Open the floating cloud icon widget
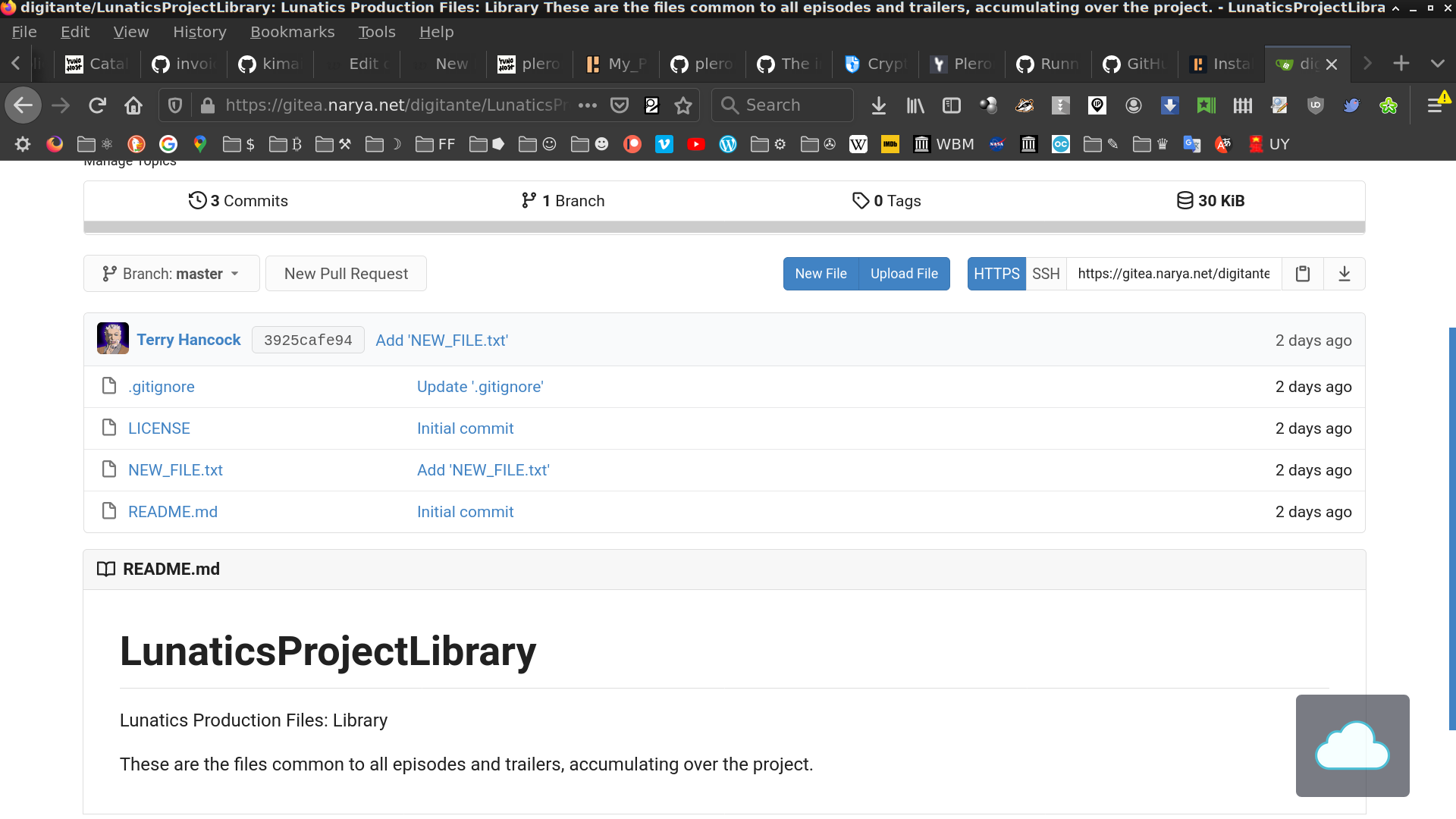 tap(1352, 745)
